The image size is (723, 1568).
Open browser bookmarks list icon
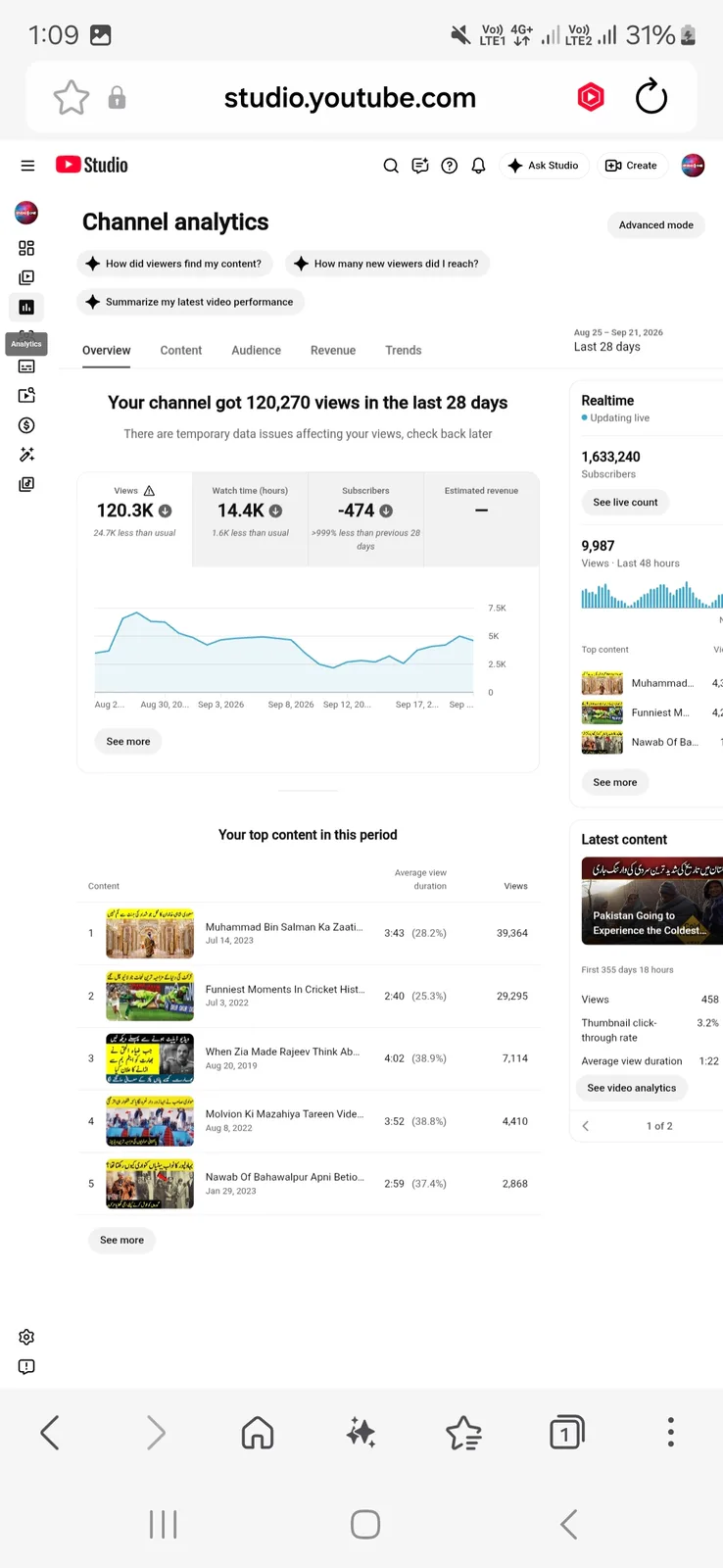tap(463, 1433)
